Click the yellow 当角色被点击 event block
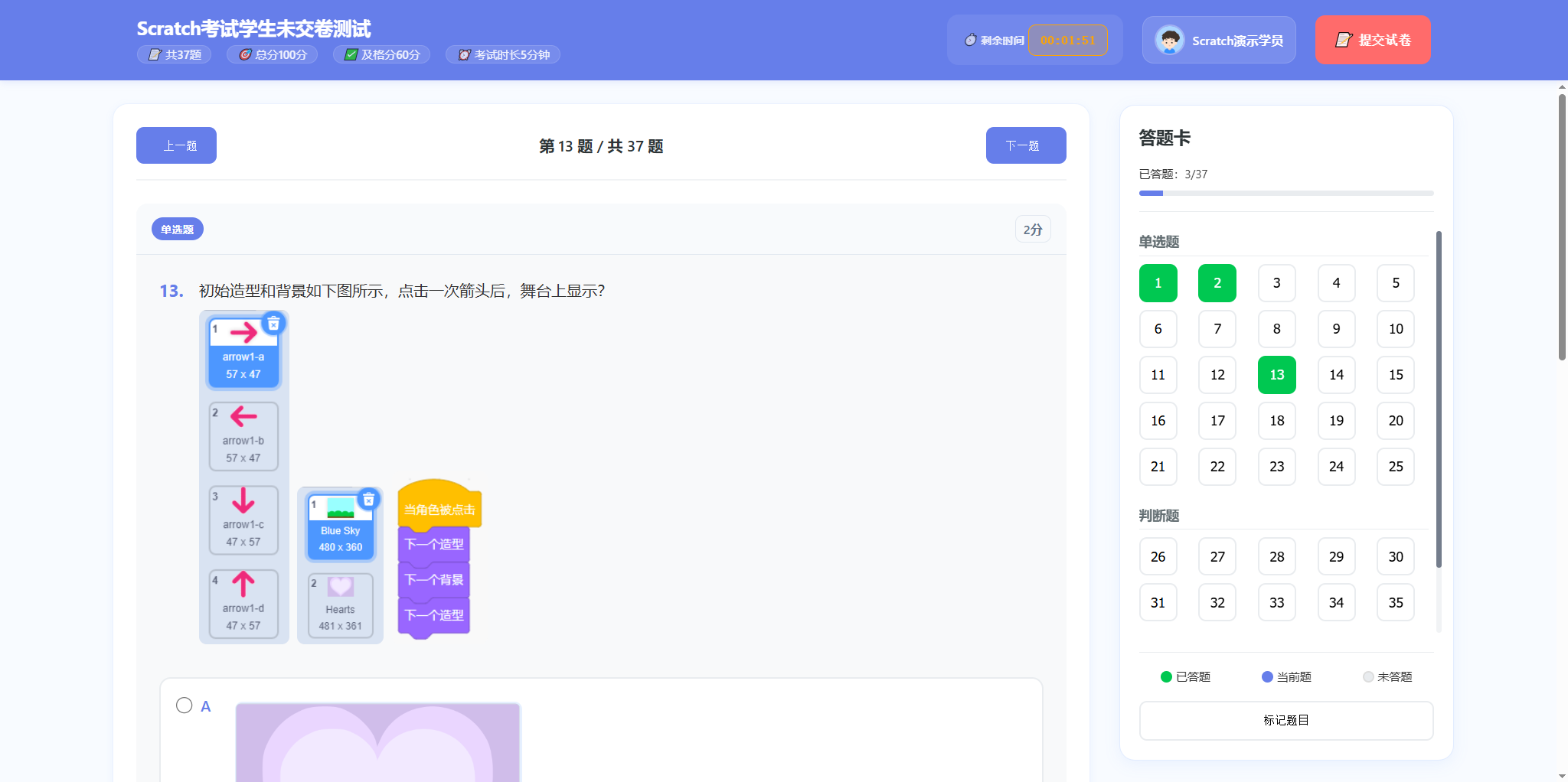Viewport: 1568px width, 782px height. (x=439, y=510)
